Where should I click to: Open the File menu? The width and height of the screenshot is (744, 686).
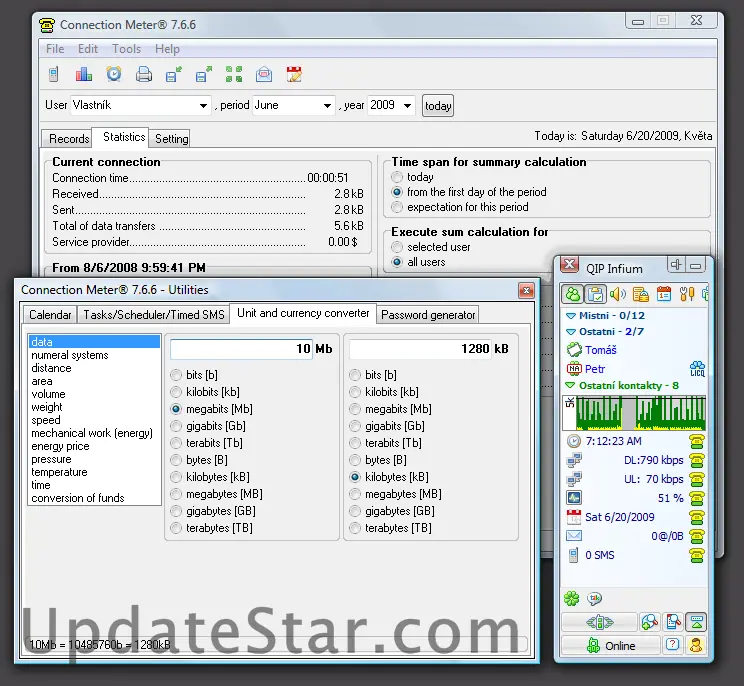tap(55, 49)
